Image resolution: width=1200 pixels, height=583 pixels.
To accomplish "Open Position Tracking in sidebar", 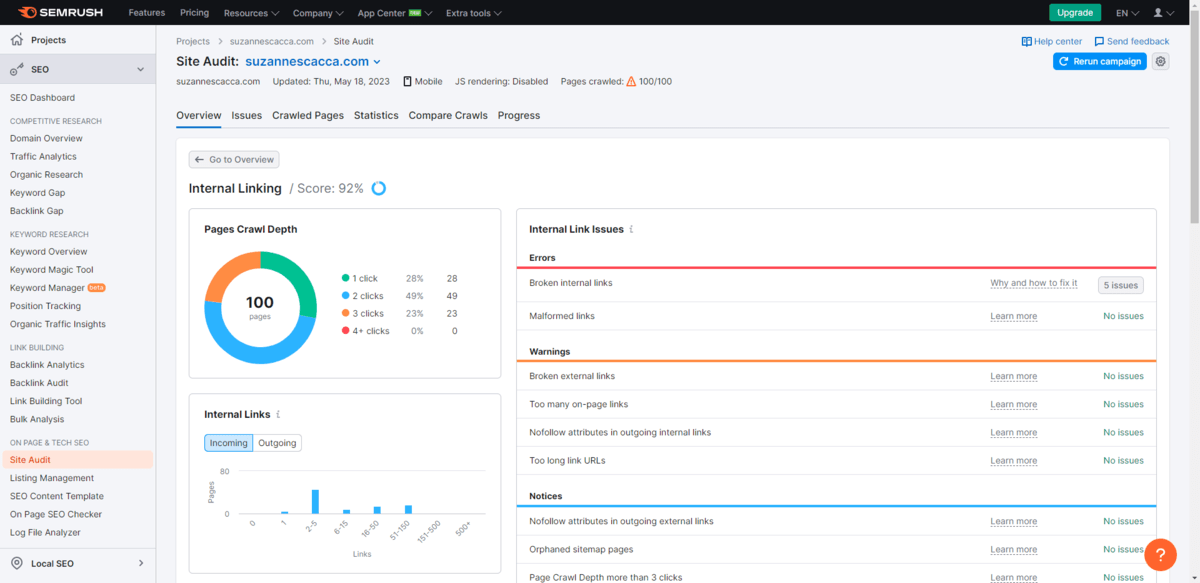I will tap(45, 306).
